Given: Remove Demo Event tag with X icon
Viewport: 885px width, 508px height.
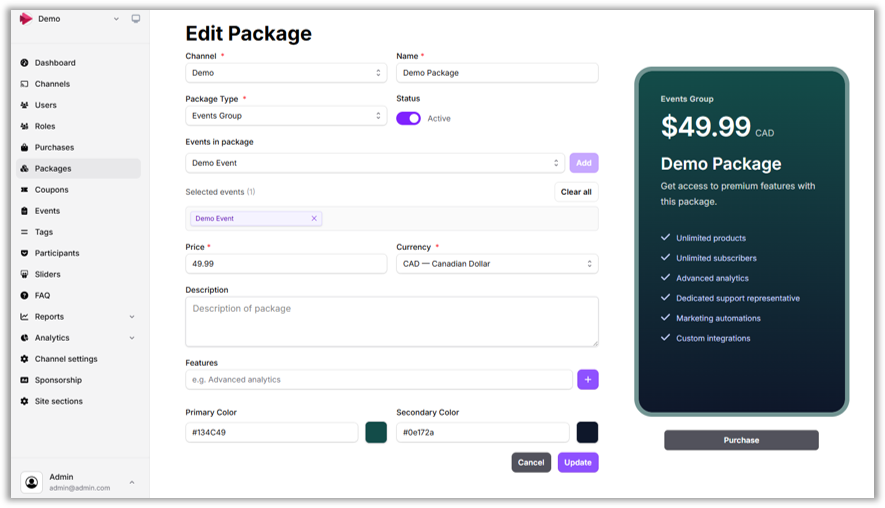Looking at the screenshot, I should (x=314, y=218).
